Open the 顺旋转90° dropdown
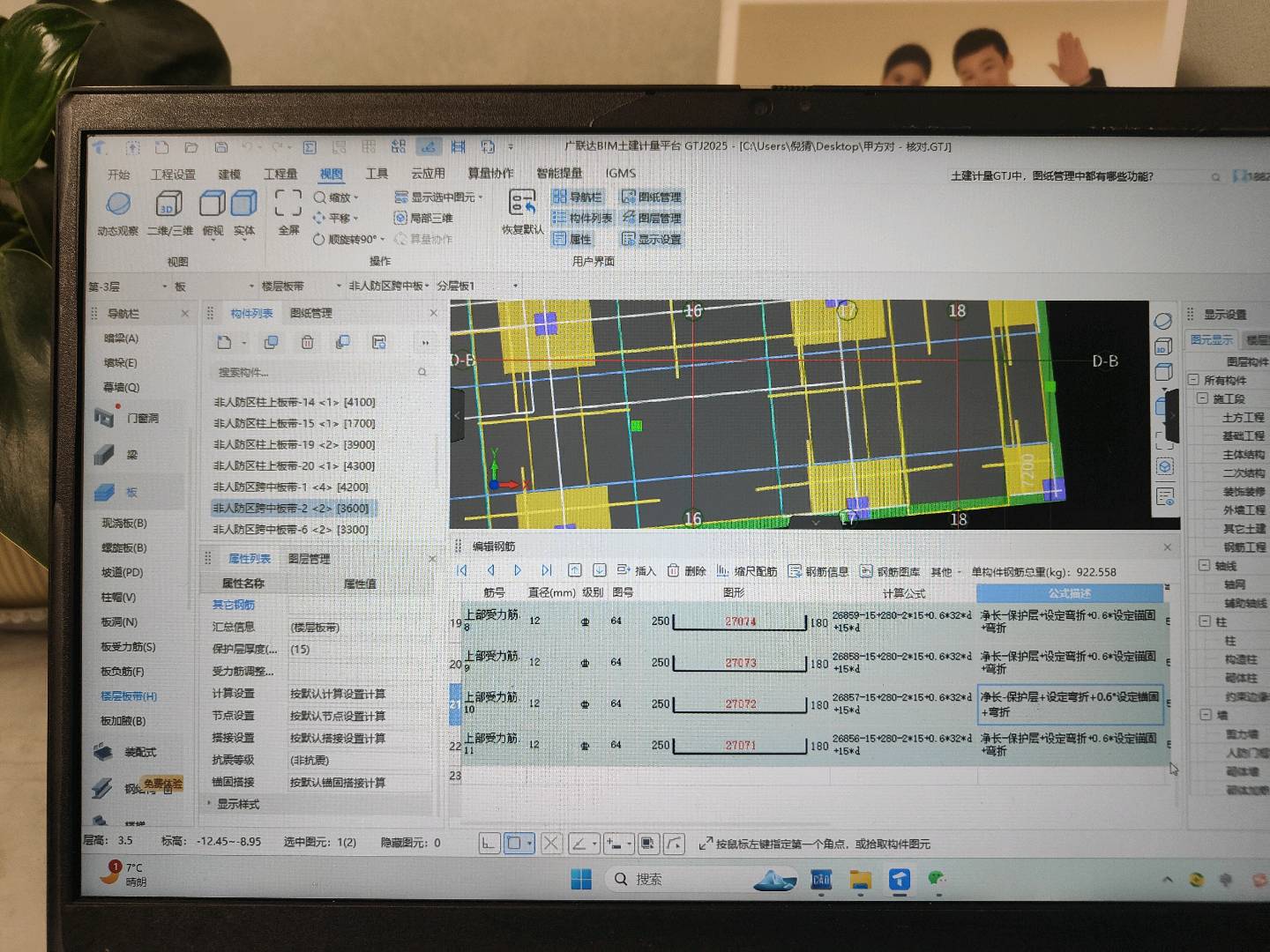 tap(349, 239)
